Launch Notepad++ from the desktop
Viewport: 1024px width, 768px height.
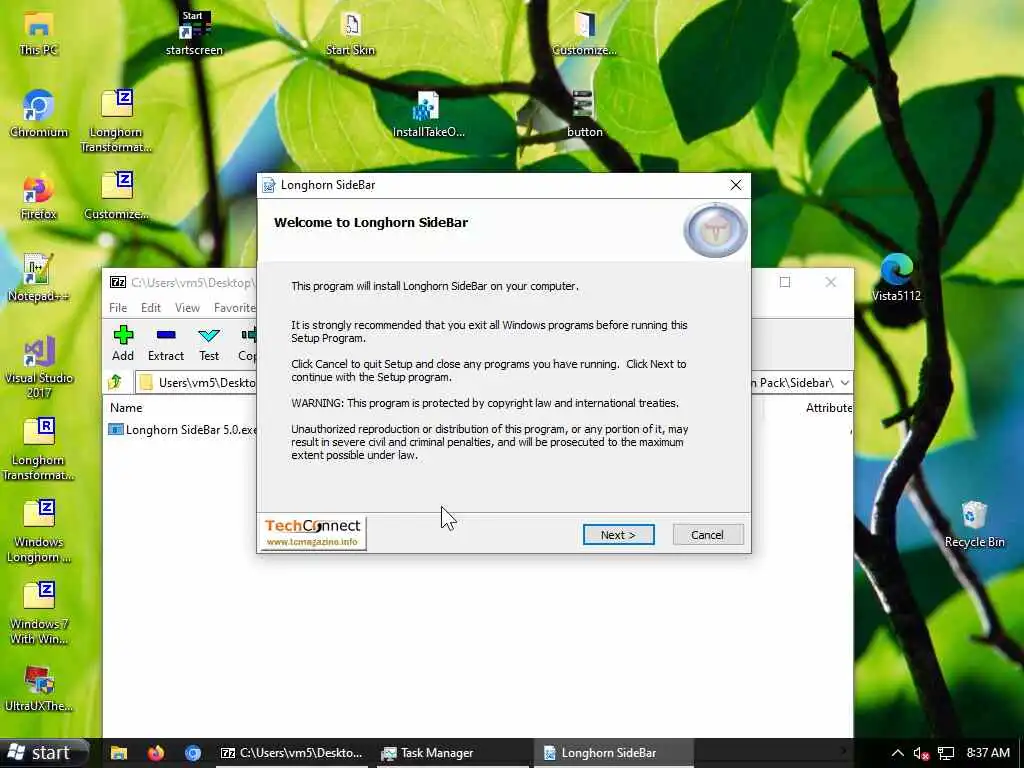pos(39,278)
